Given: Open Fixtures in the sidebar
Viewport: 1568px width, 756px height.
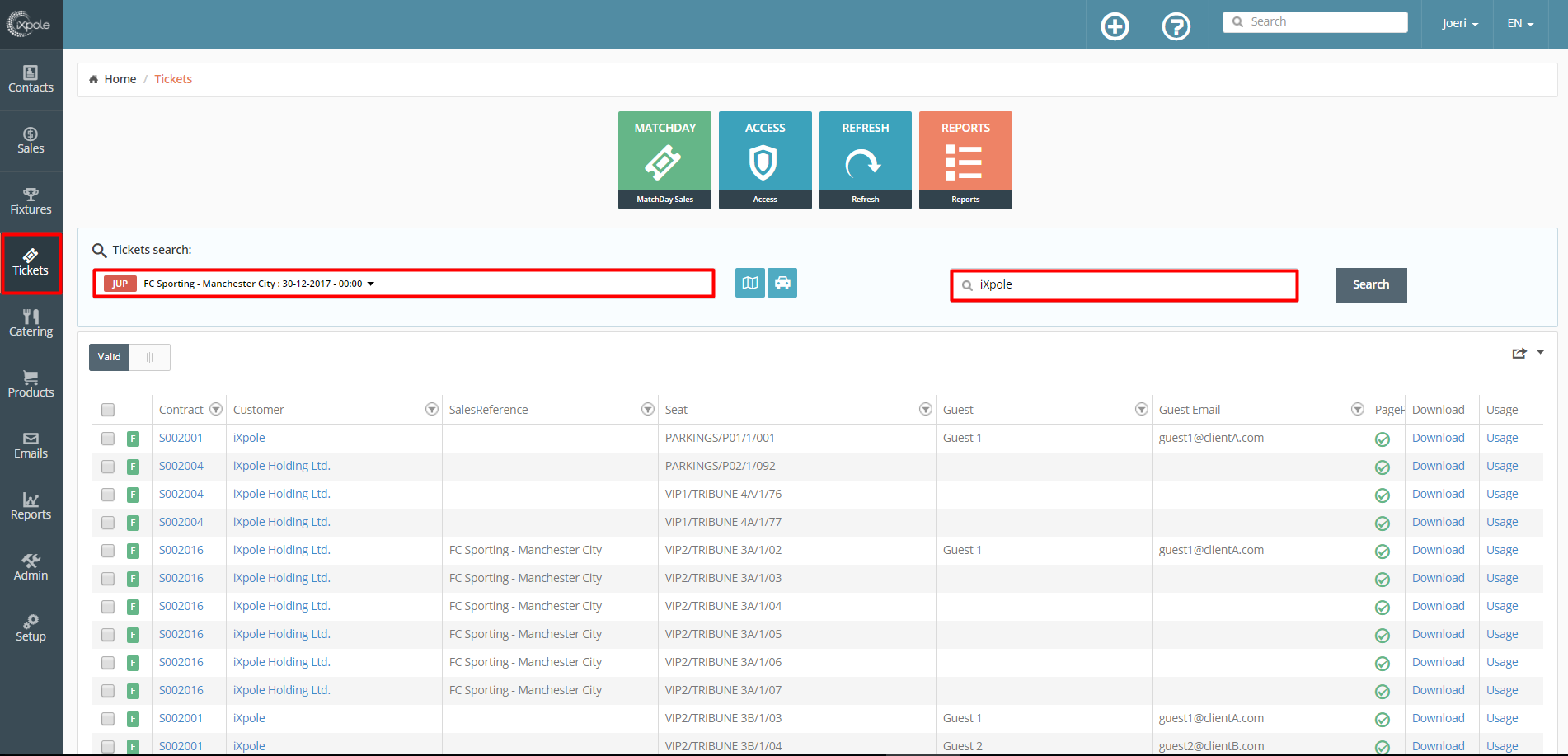Looking at the screenshot, I should click(x=31, y=202).
